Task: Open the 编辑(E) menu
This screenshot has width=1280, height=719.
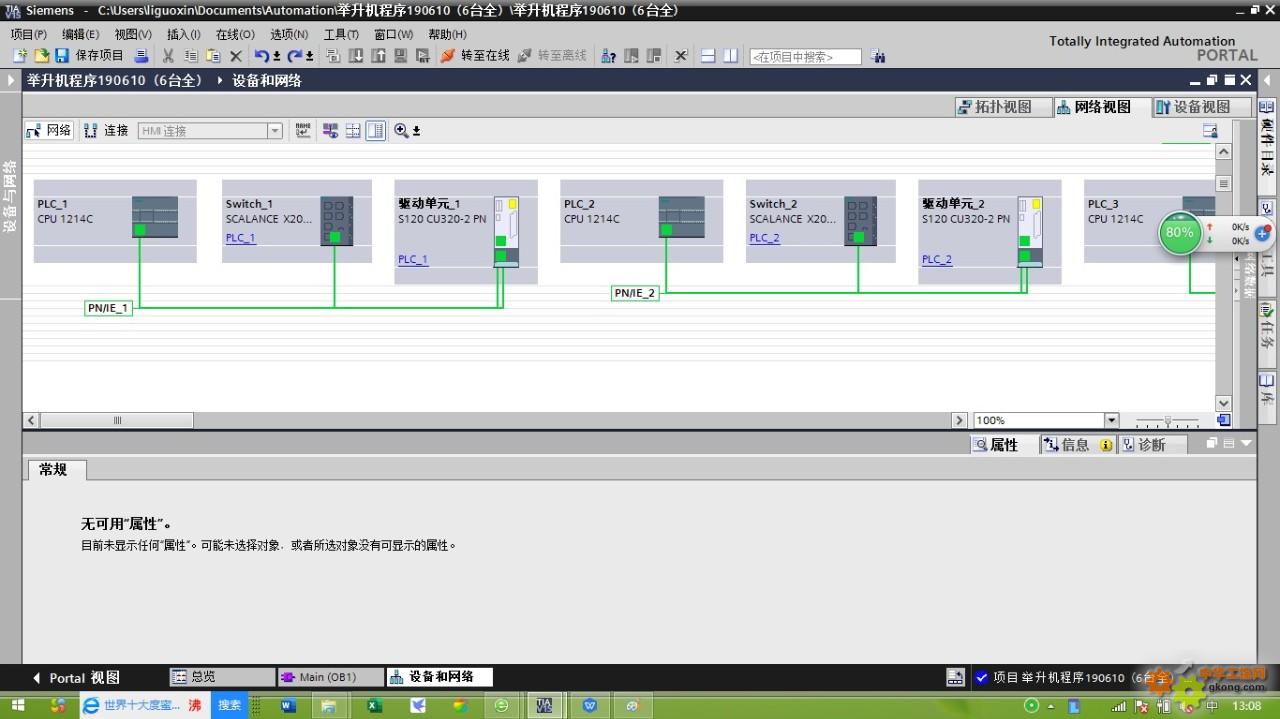Action: pyautogui.click(x=80, y=34)
